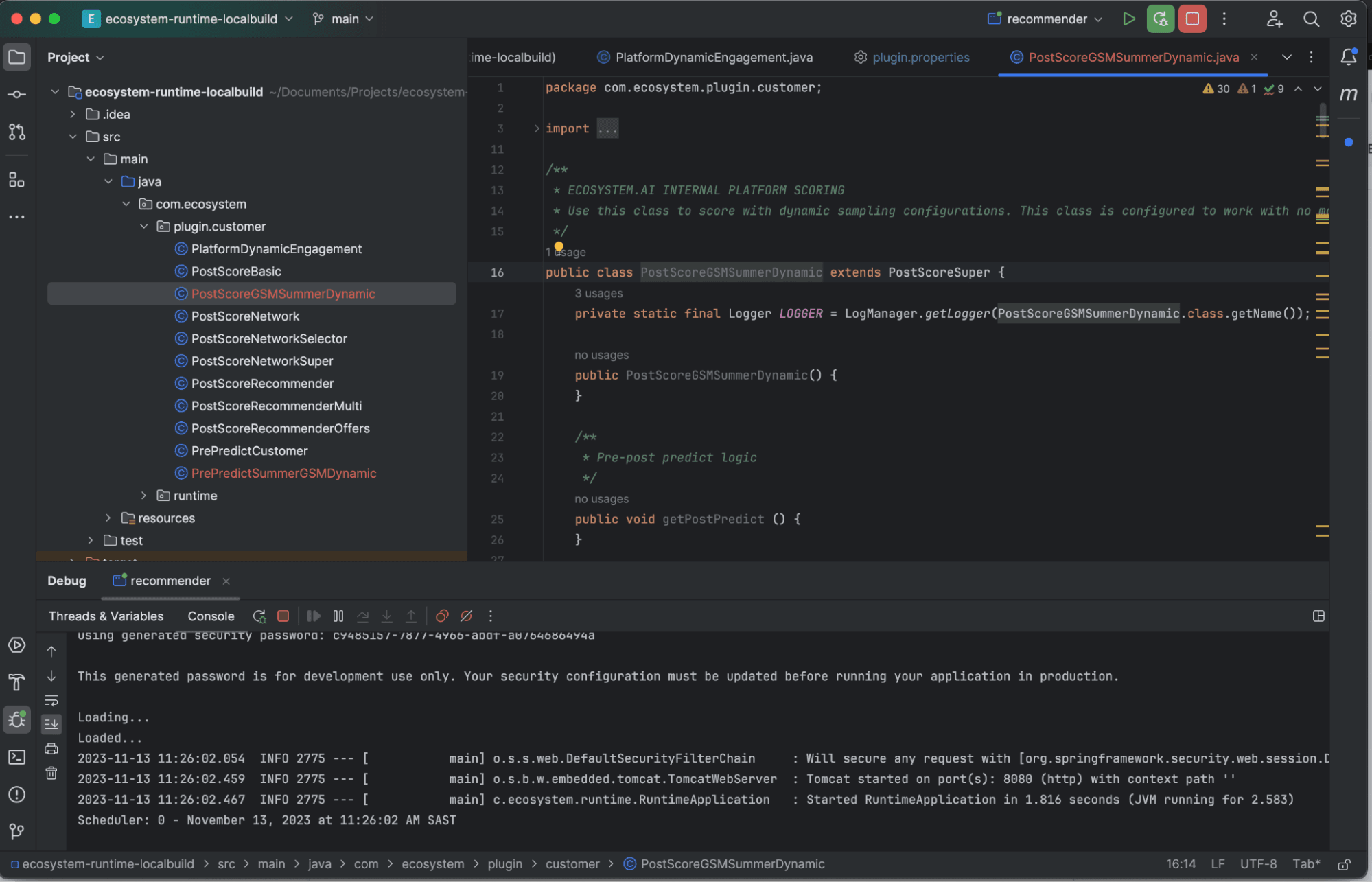Viewport: 1372px width, 882px height.
Task: Open the Terminal tool window
Action: [16, 756]
